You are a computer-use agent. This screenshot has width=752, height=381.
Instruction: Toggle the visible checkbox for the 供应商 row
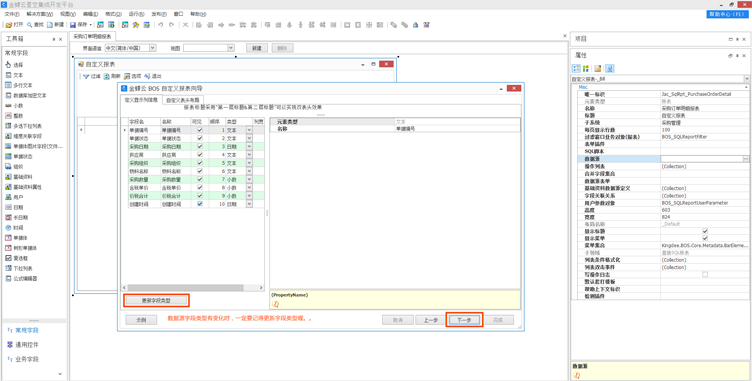(200, 155)
